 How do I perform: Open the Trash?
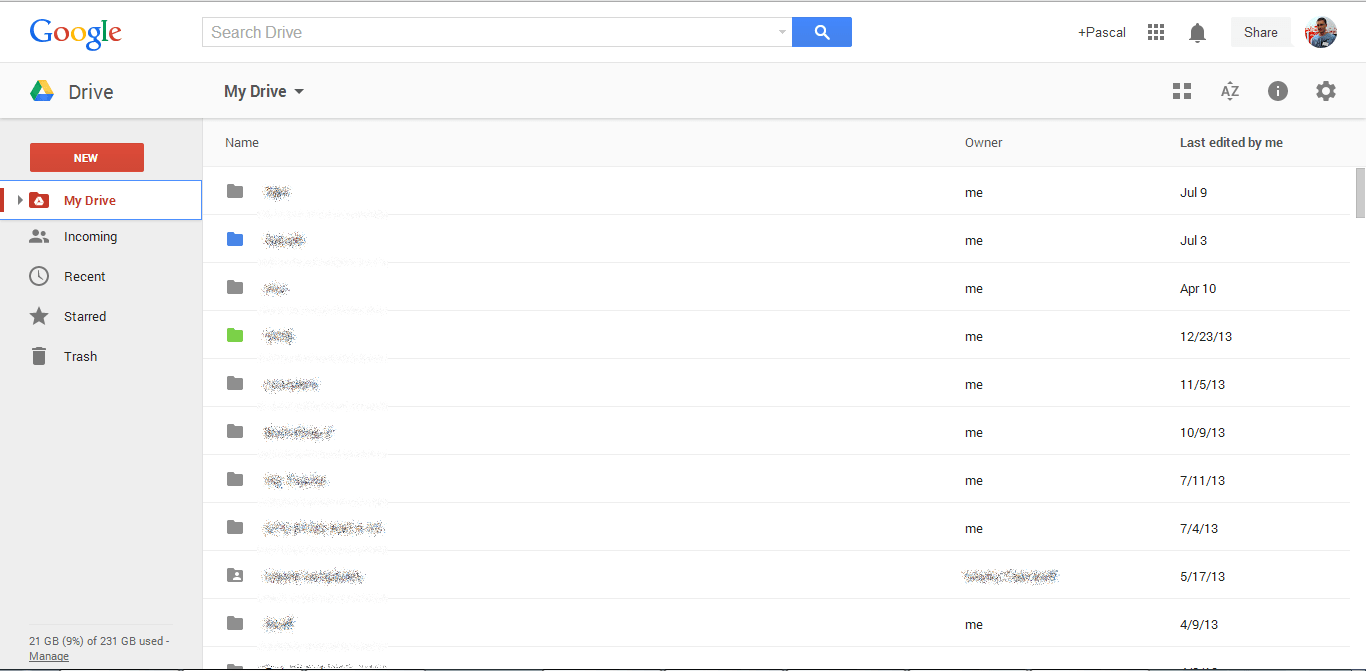pos(80,357)
